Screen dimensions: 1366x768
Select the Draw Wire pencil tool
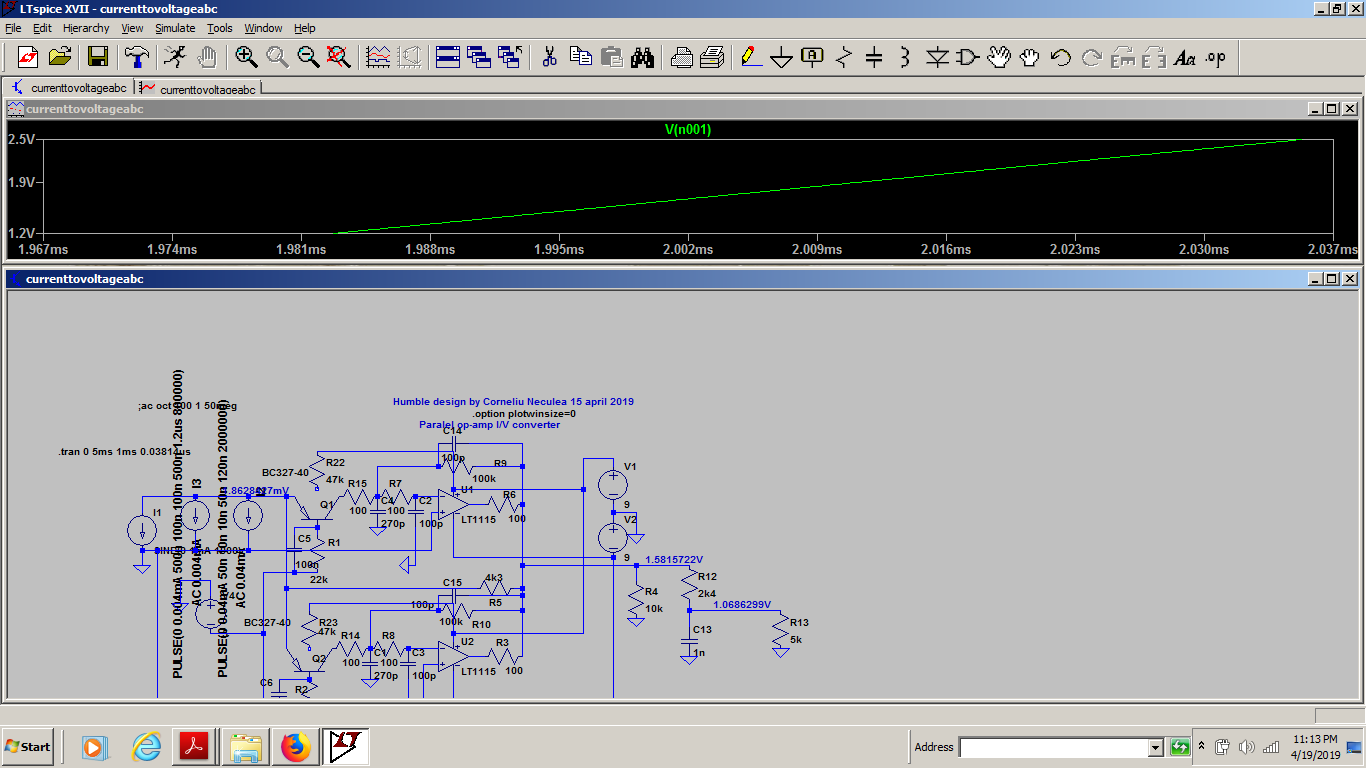[x=751, y=57]
